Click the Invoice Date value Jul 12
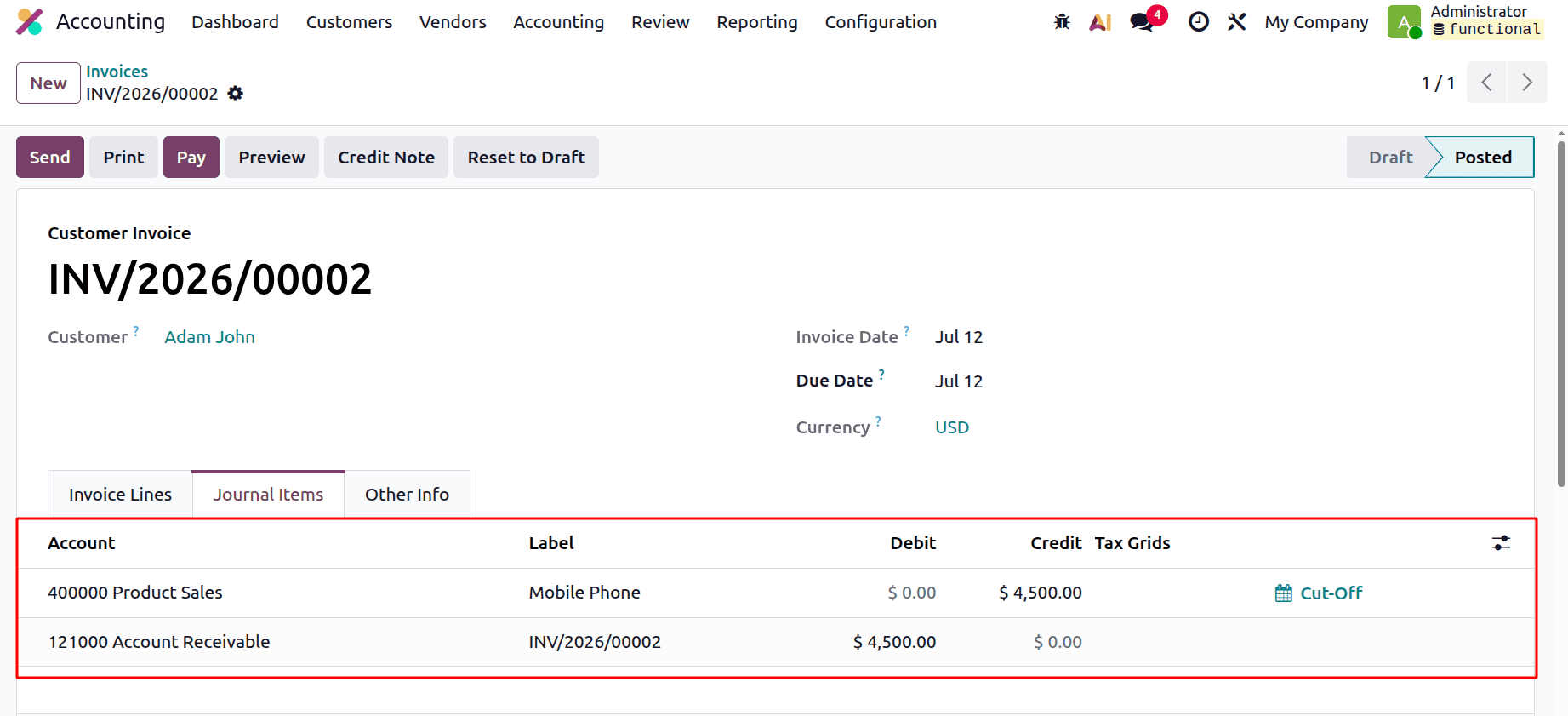Viewport: 1568px width, 716px height. pos(959,337)
